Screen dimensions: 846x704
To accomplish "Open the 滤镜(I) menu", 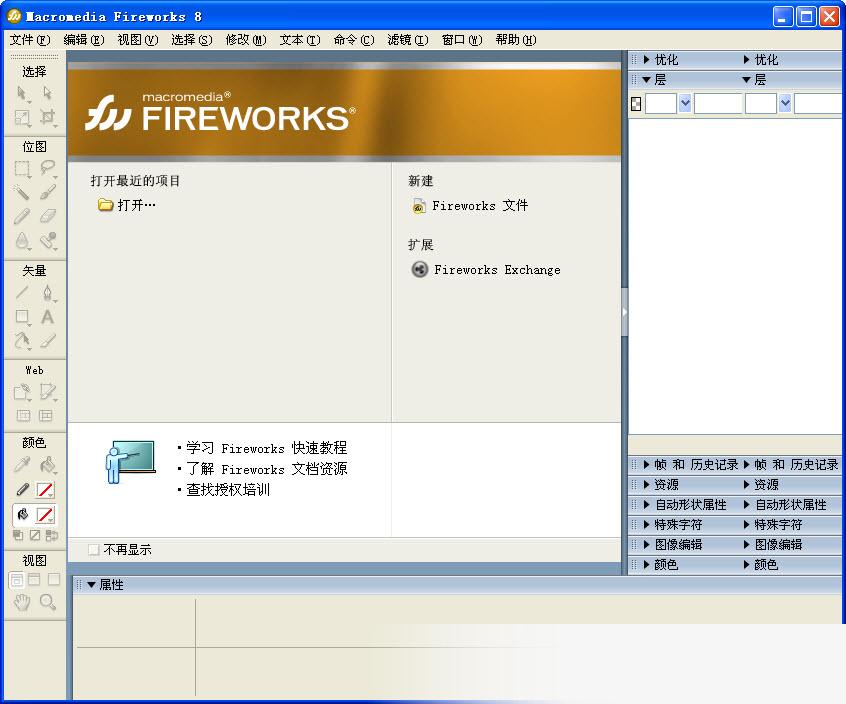I will tap(408, 40).
